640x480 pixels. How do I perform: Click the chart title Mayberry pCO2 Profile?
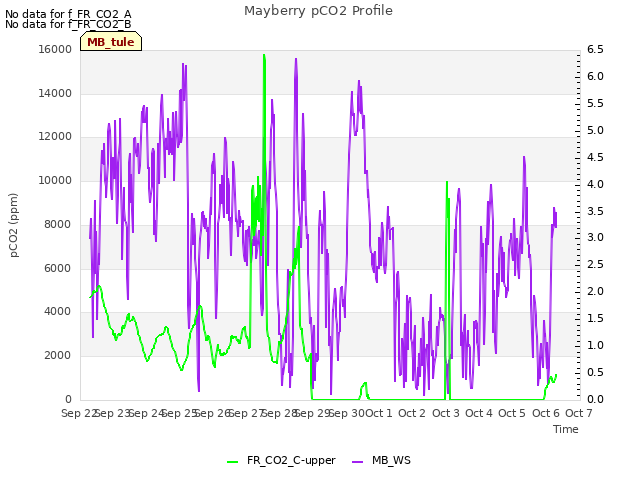[318, 11]
